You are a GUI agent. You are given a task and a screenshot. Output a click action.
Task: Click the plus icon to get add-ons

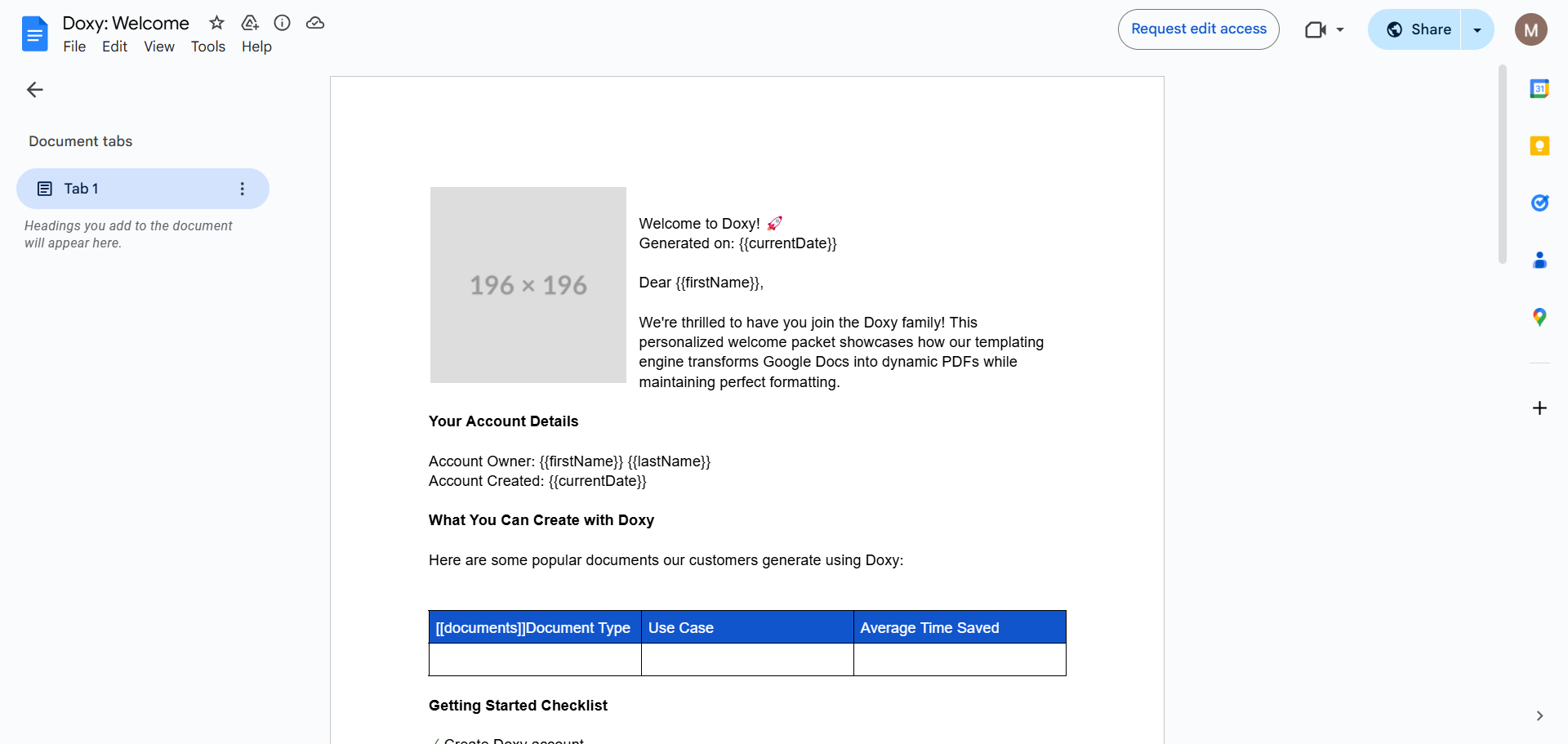[1539, 408]
